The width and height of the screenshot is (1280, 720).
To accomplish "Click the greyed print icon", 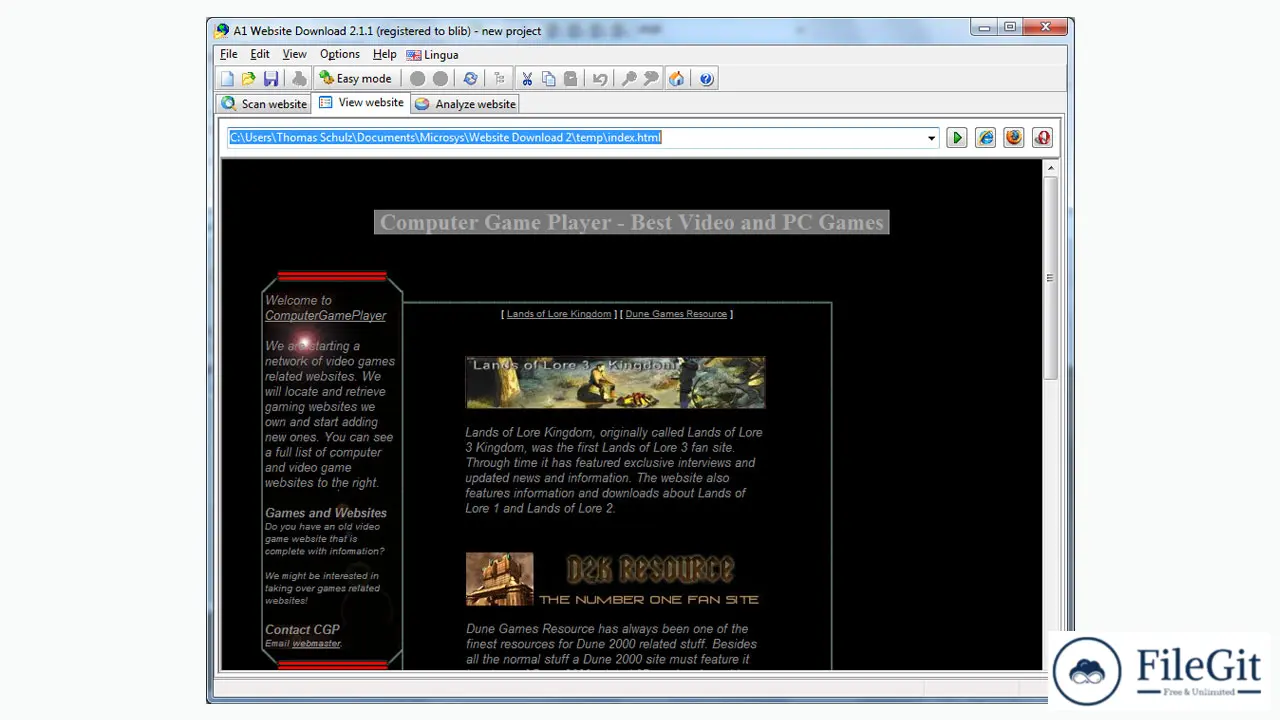I will pyautogui.click(x=298, y=79).
